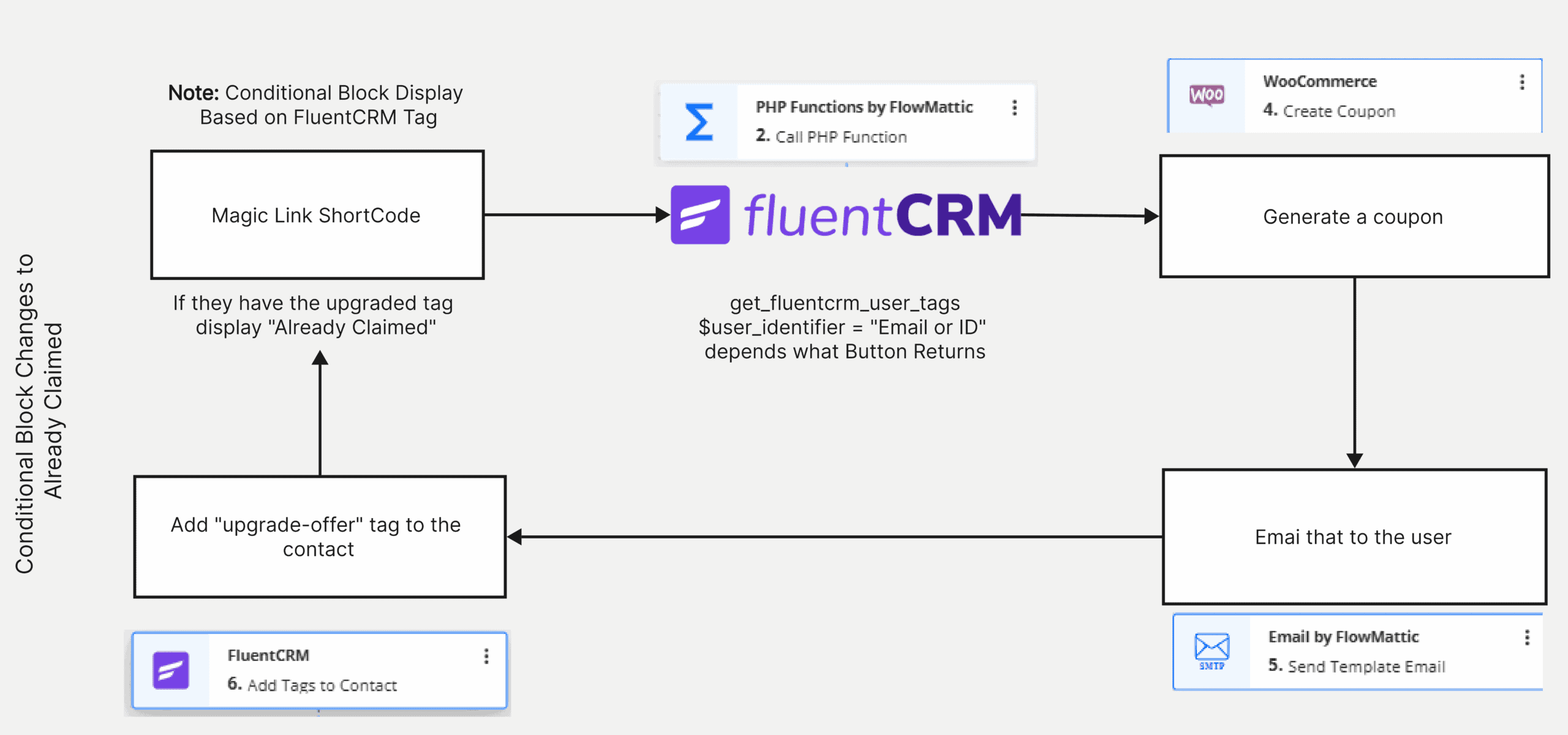Click the "2. Call PHP Function" step label
This screenshot has height=735, width=1568.
pos(831,136)
